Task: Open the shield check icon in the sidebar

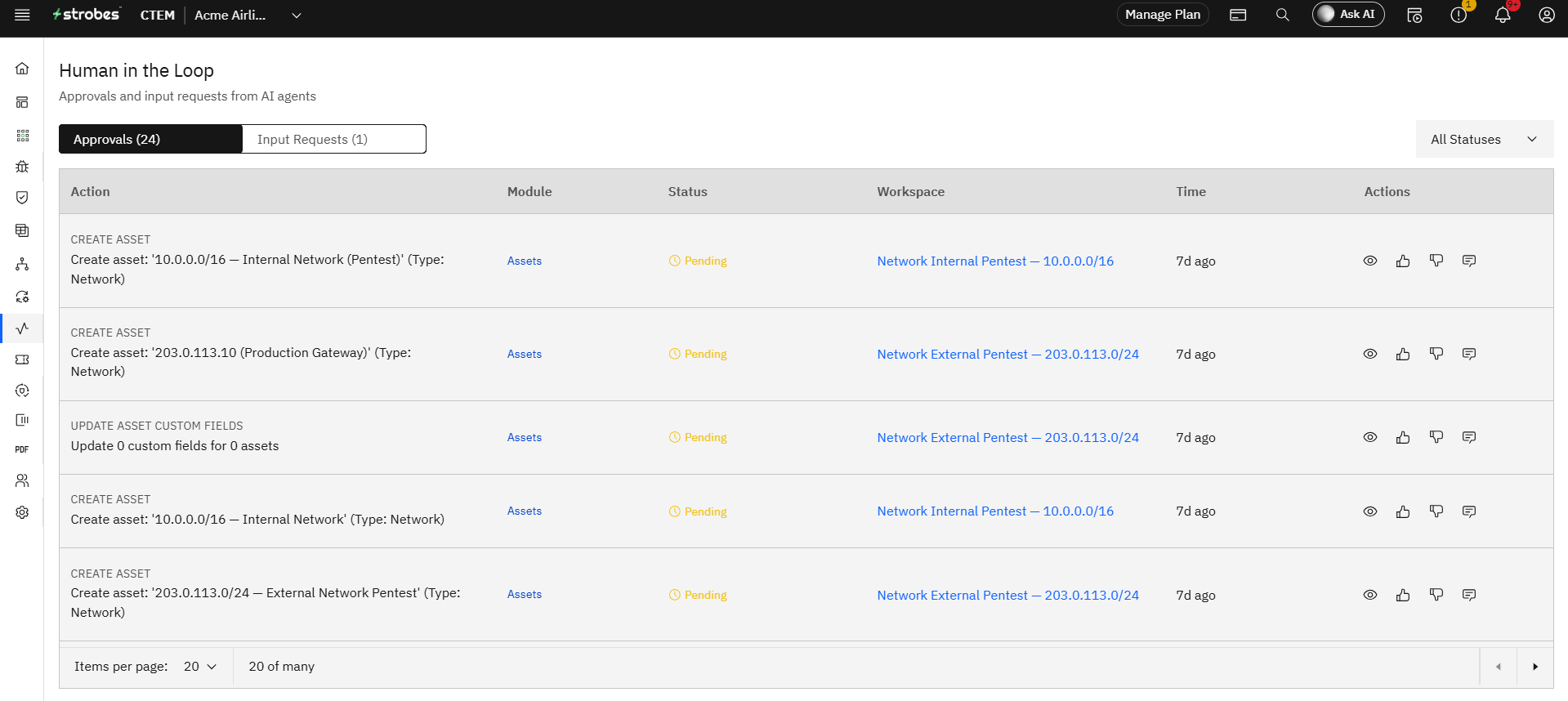Action: 22,198
